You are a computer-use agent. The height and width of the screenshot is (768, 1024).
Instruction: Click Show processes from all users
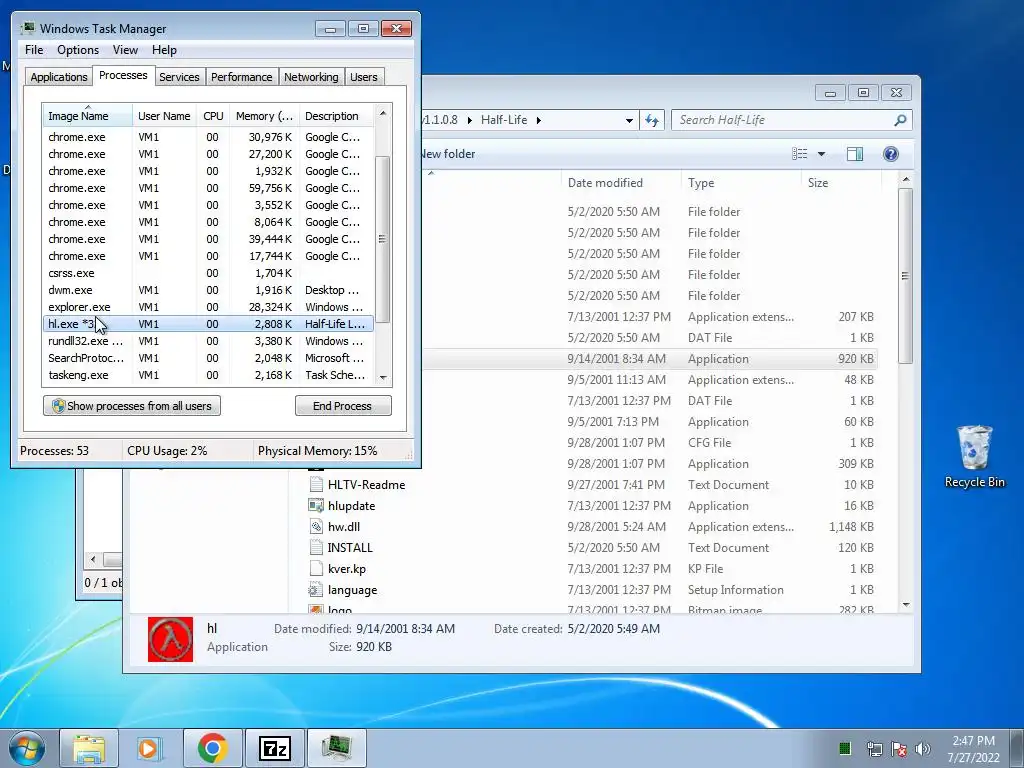point(131,406)
